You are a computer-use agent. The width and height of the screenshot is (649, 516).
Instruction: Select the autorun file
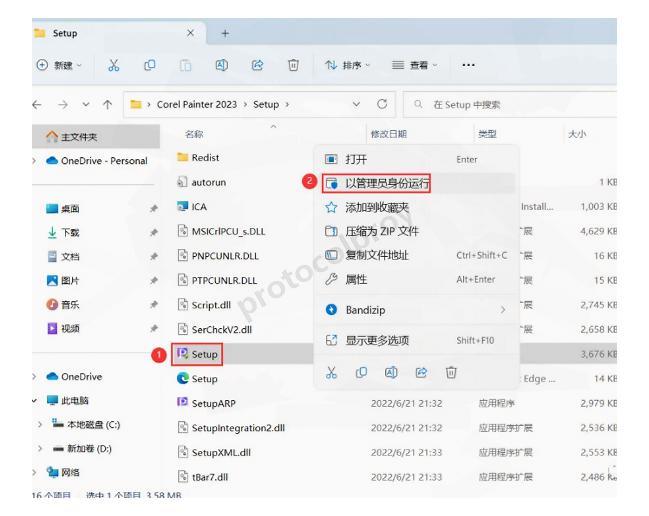click(x=201, y=182)
